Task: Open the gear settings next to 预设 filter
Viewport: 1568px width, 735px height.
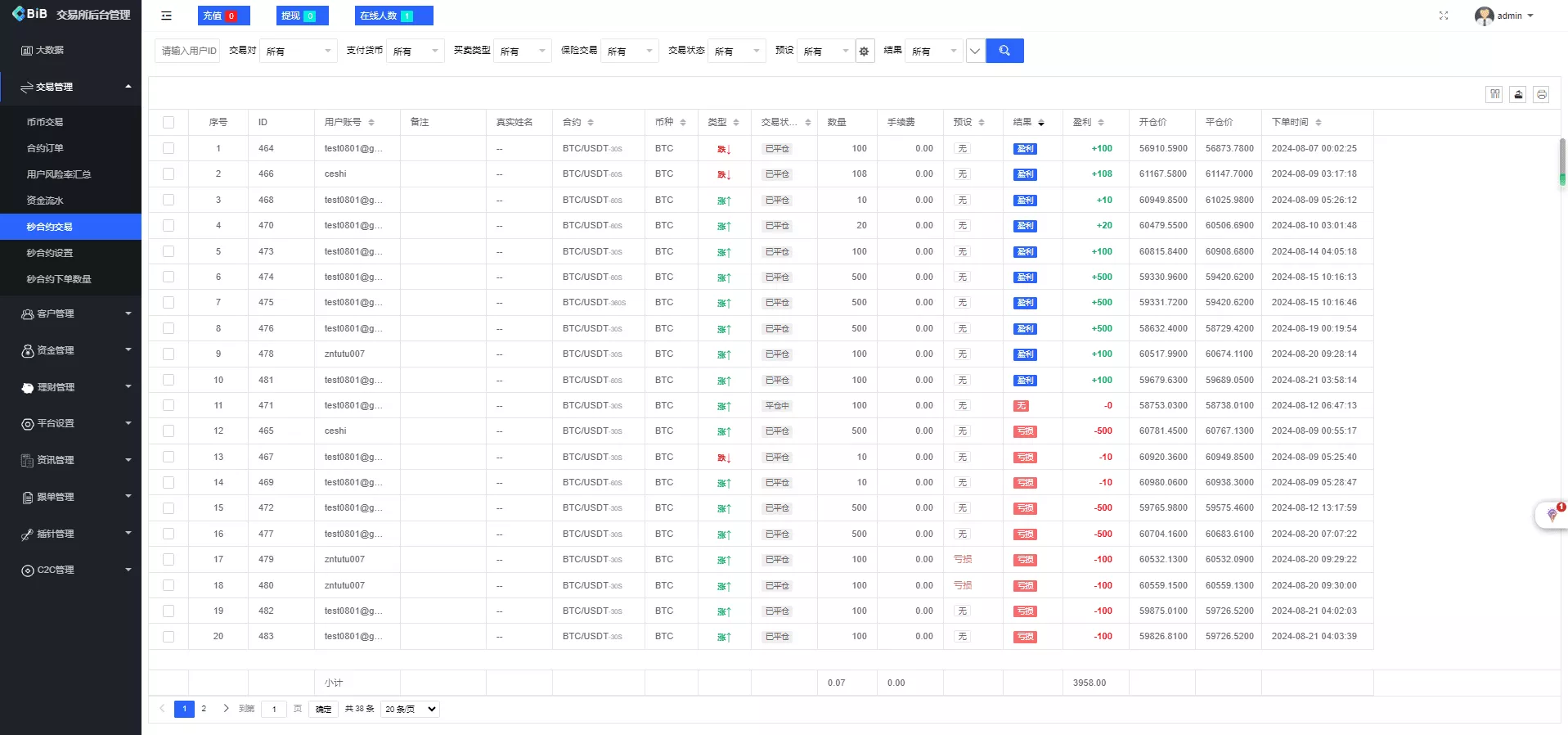Action: click(x=865, y=52)
